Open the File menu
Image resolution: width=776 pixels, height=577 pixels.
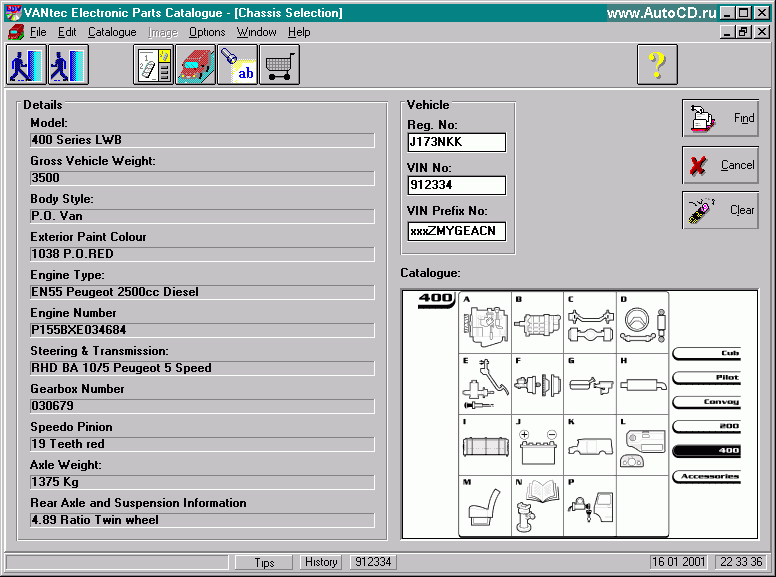[x=38, y=32]
